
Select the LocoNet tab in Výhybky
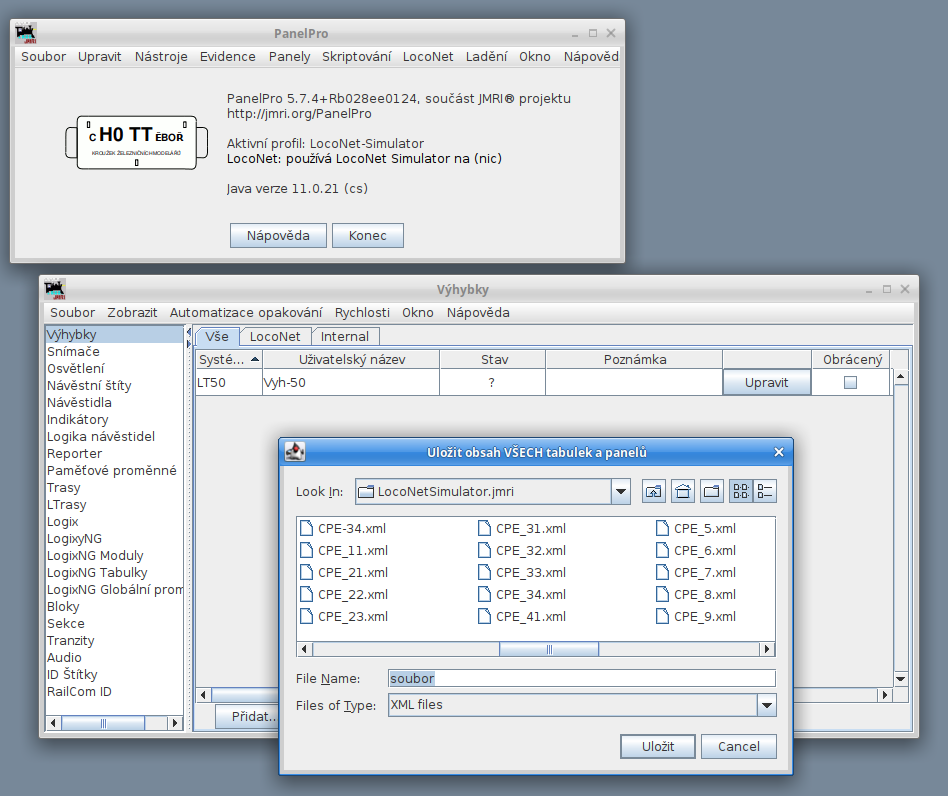(x=275, y=337)
